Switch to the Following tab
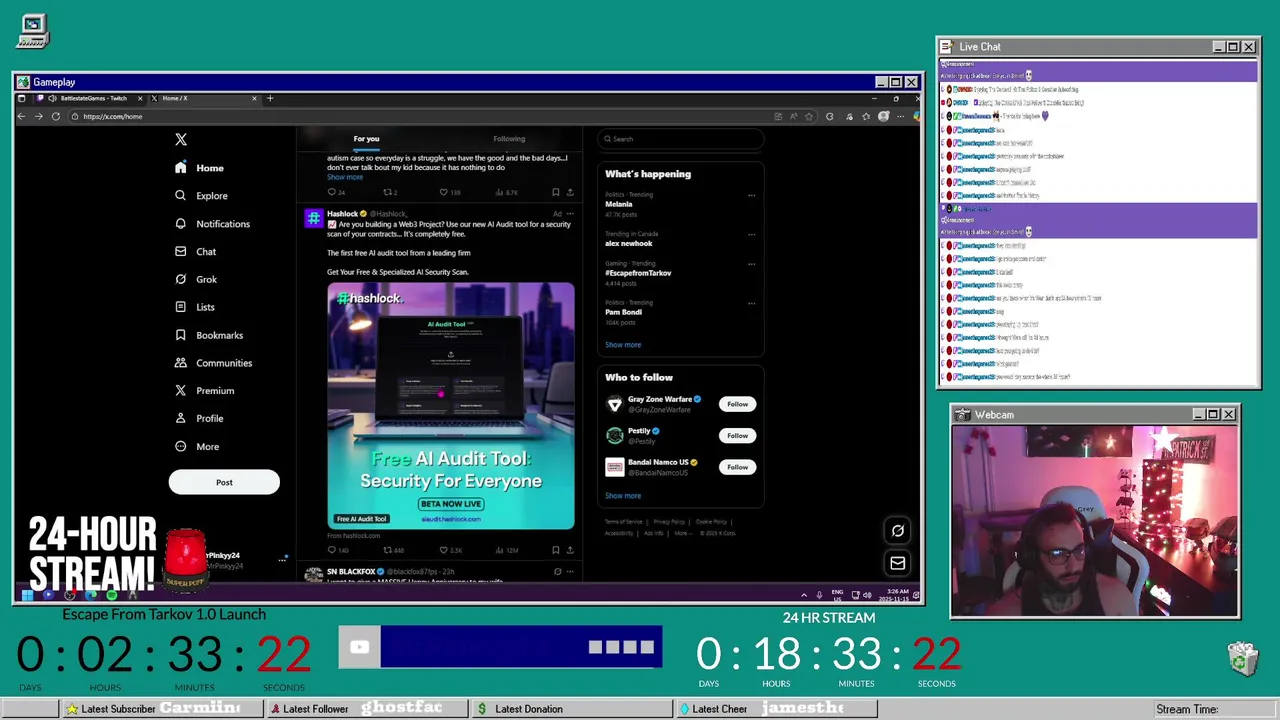This screenshot has height=720, width=1280. pos(509,139)
